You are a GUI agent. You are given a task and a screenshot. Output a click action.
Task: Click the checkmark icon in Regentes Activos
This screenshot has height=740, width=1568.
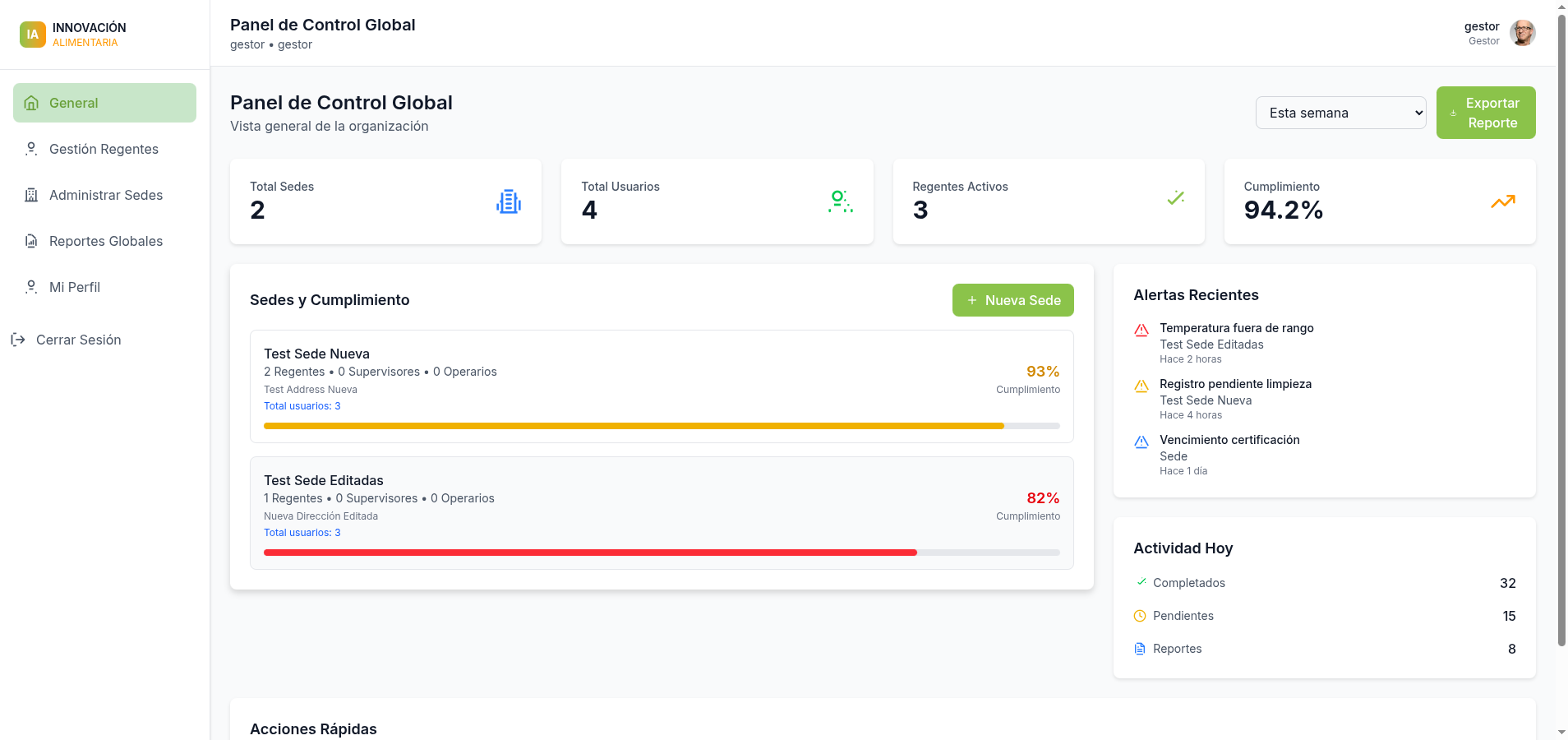click(1175, 198)
